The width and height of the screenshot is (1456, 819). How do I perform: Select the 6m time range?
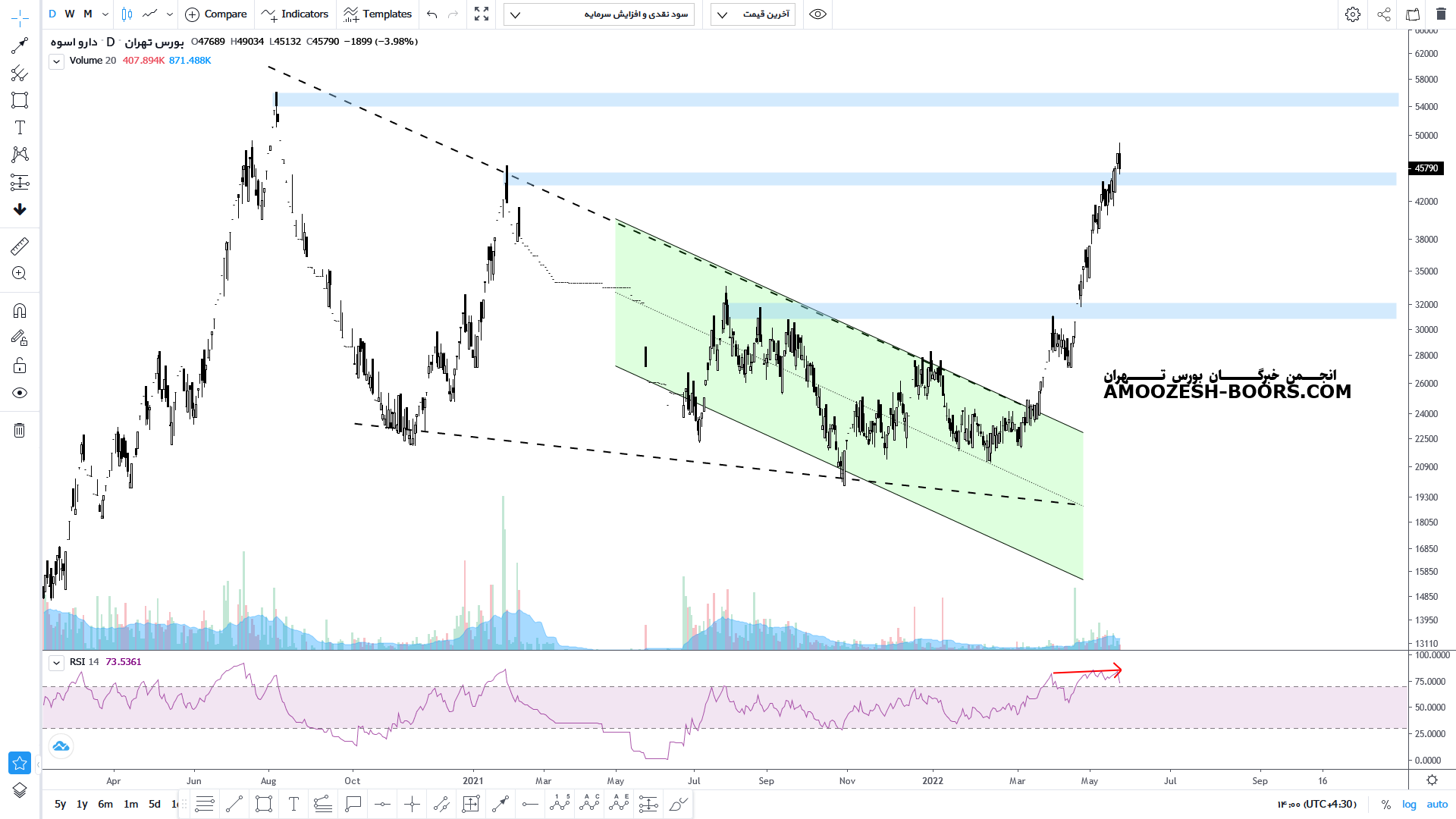(x=105, y=804)
